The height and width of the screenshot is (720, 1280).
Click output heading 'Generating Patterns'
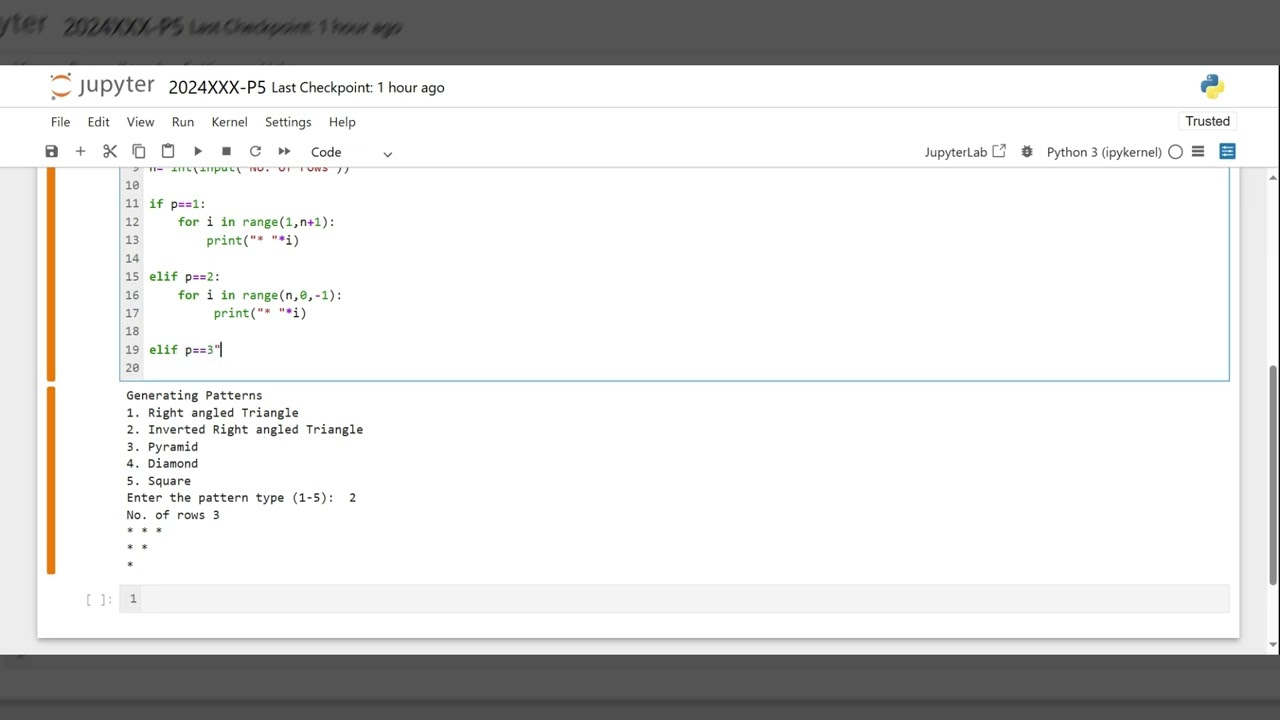tap(194, 396)
